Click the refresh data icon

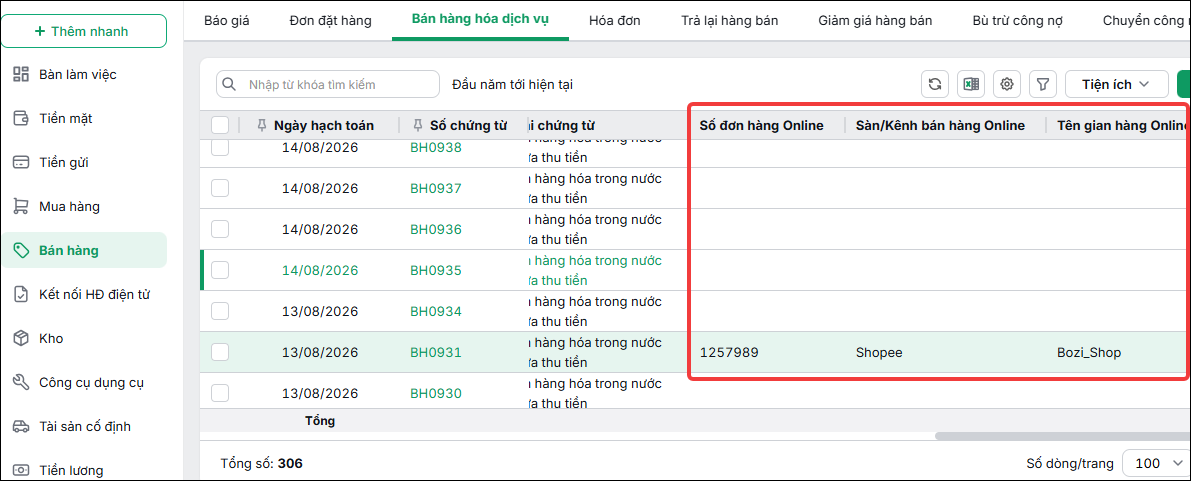click(x=934, y=84)
